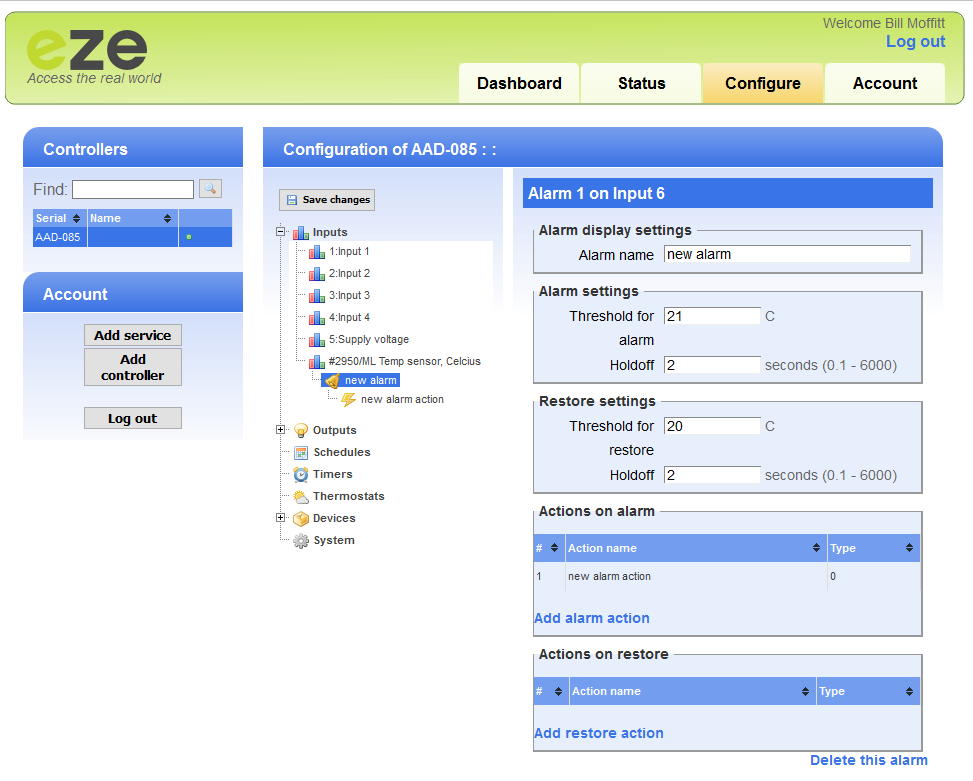Open the Dashboard tab
Image resolution: width=973 pixels, height=781 pixels.
[x=519, y=84]
